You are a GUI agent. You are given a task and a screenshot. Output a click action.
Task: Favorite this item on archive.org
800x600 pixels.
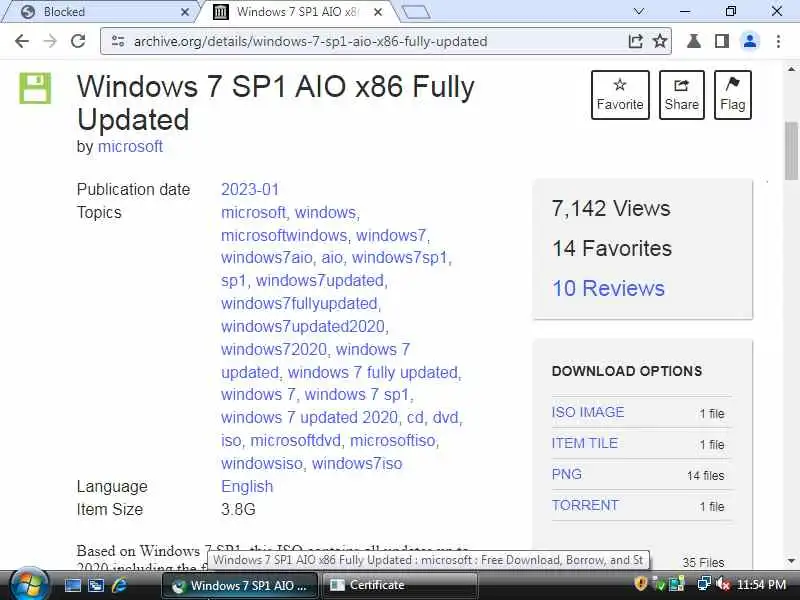tap(620, 95)
